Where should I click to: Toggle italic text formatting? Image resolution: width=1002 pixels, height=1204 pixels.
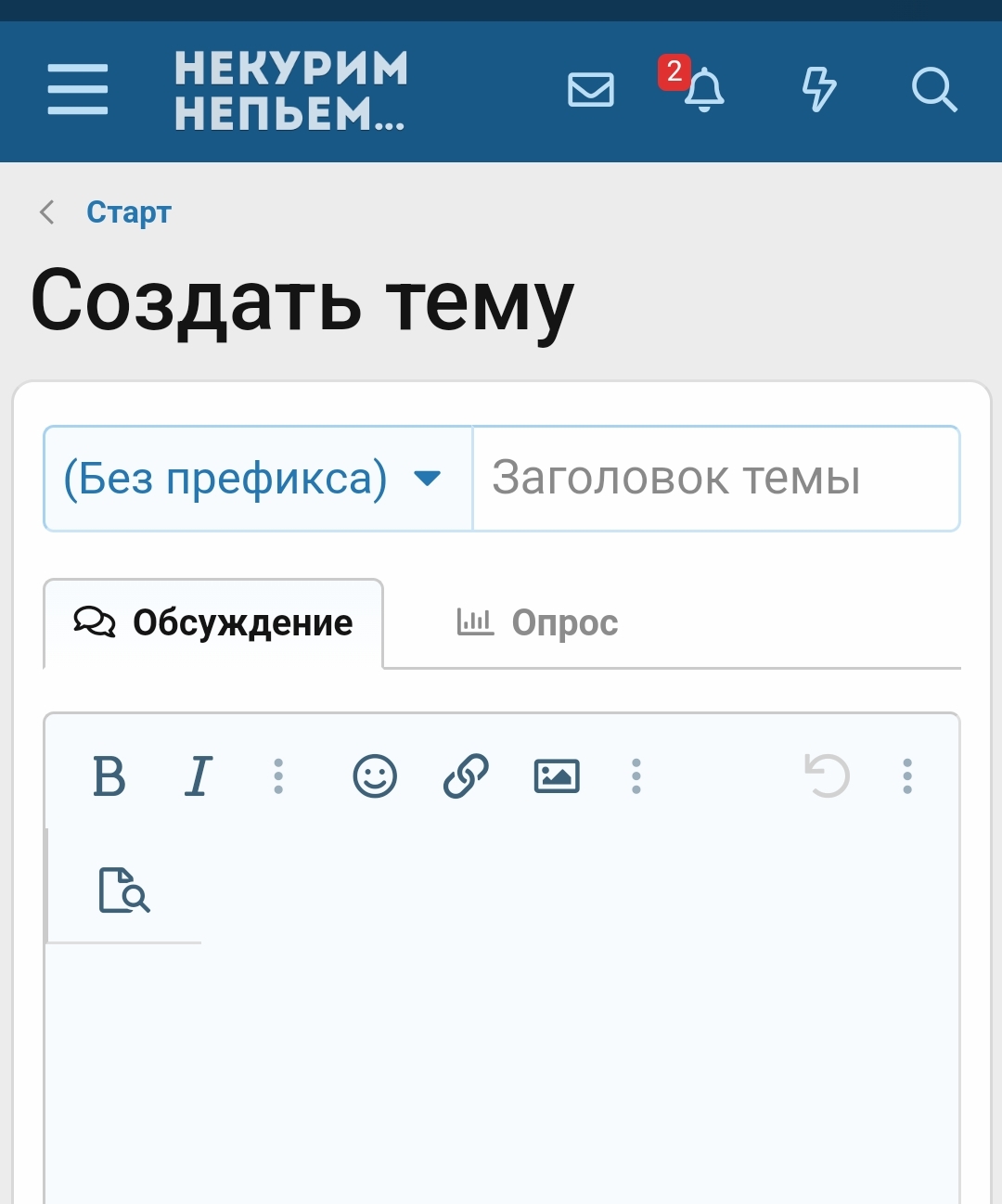point(198,776)
